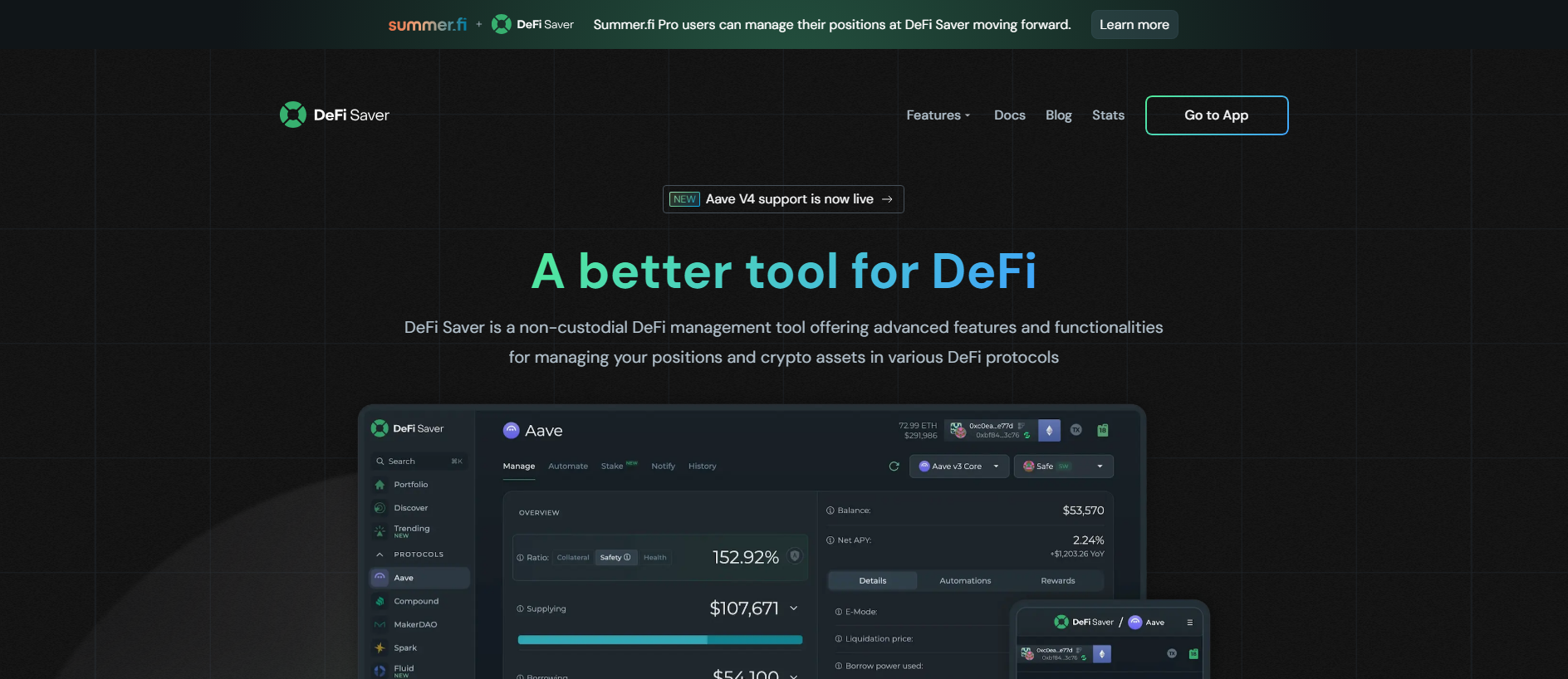Click the Trending icon in preview sidebar

pyautogui.click(x=380, y=531)
